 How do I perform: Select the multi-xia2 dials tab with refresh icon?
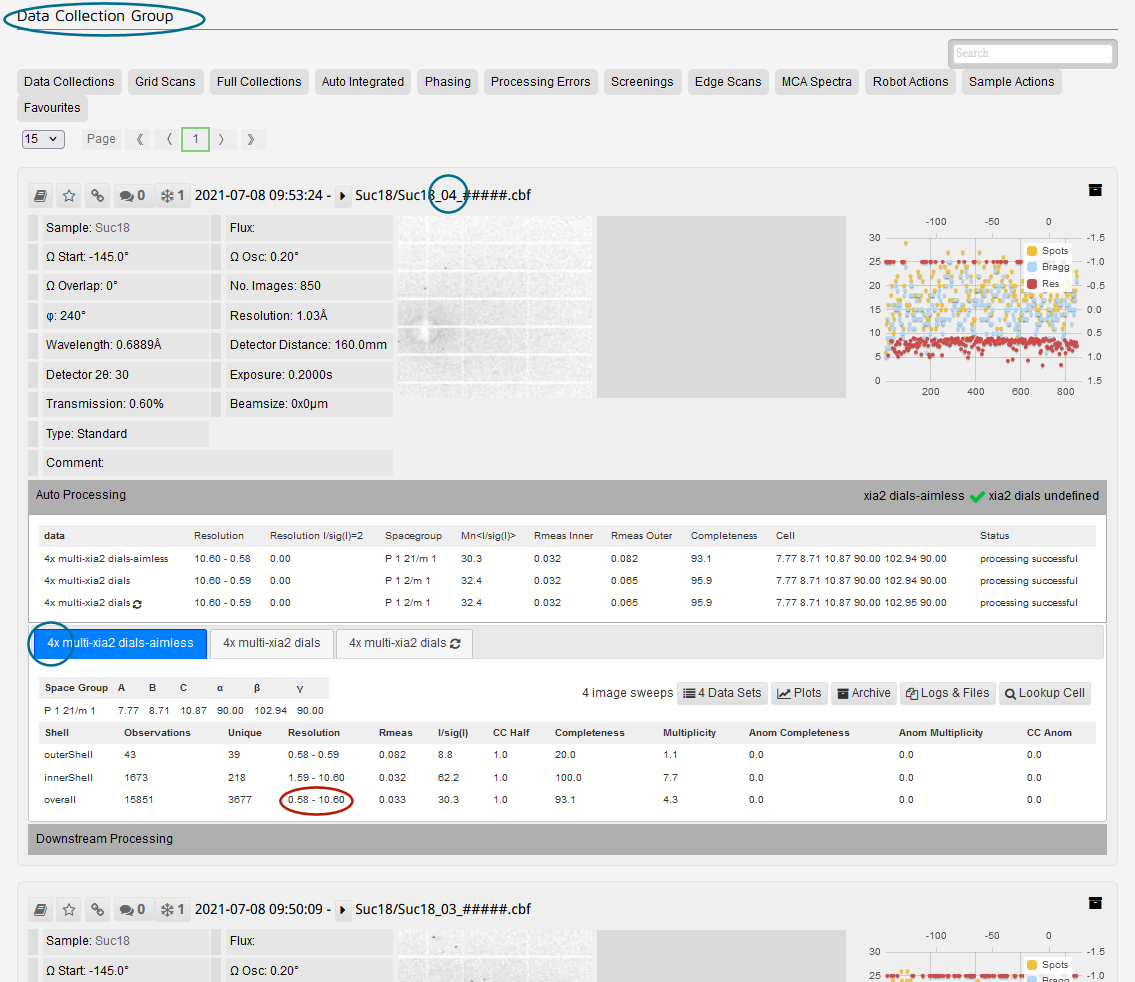404,643
